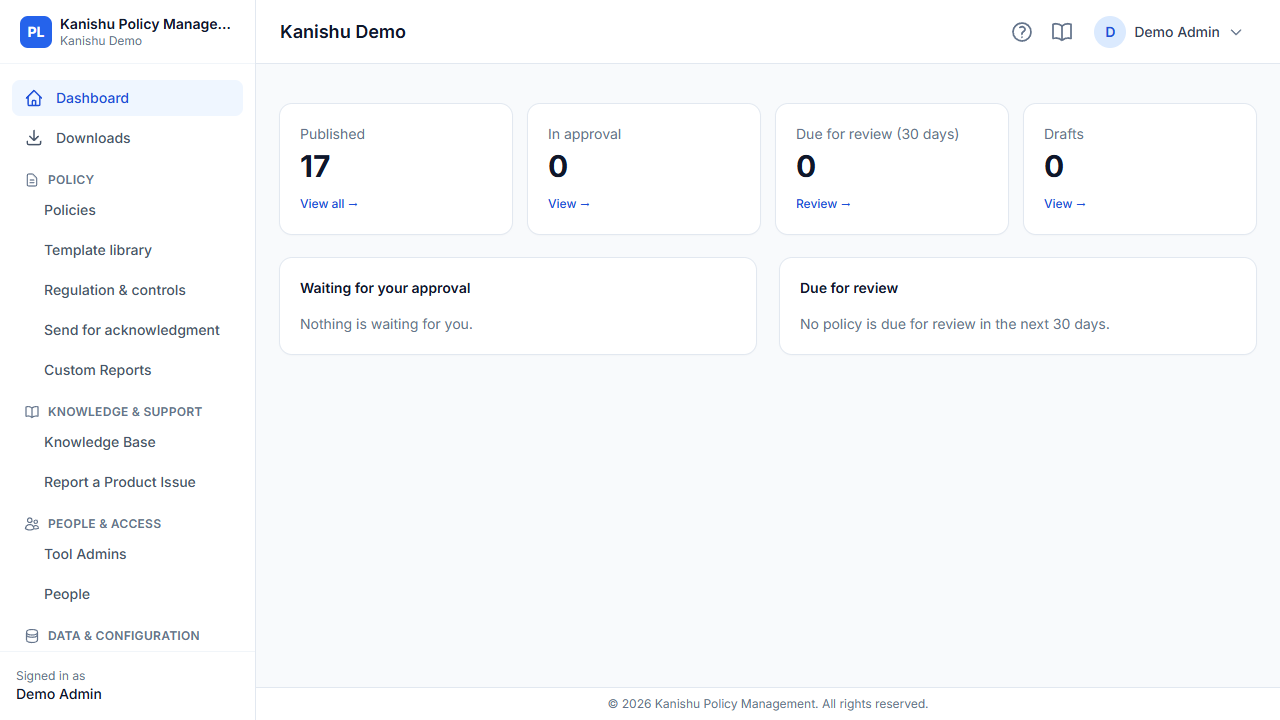Open the knowledge book icon in header
1280x720 pixels.
1062,32
